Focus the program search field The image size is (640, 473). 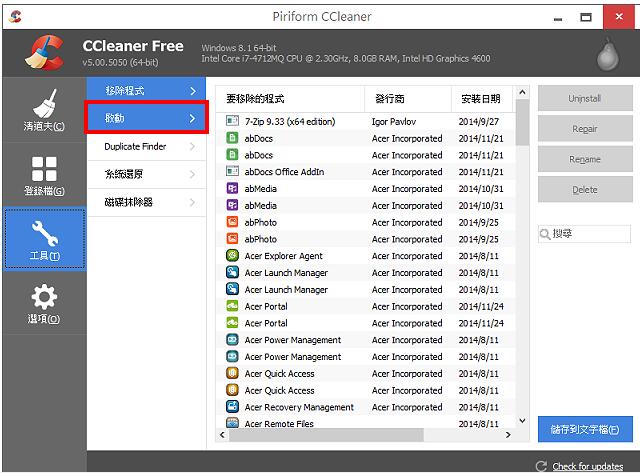click(584, 234)
